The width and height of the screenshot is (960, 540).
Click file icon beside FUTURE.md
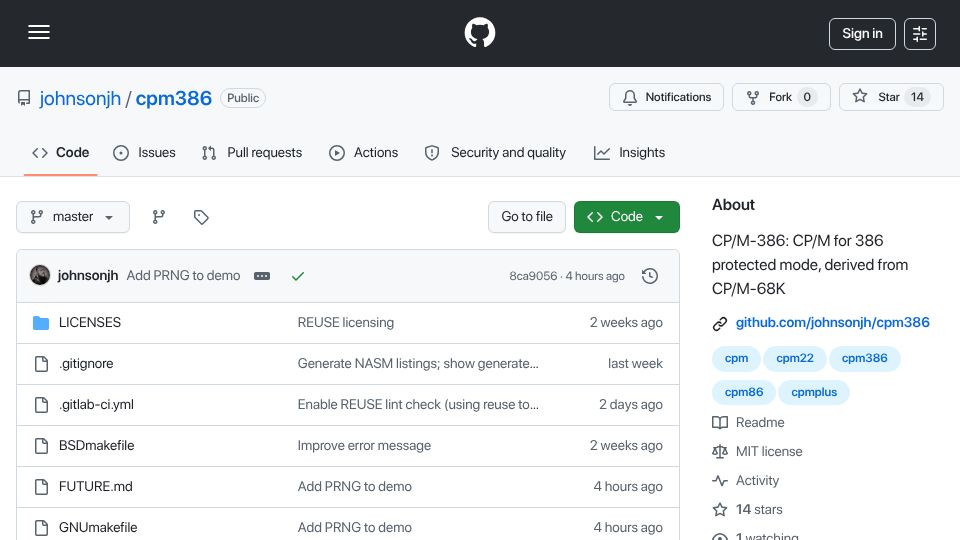pos(41,487)
